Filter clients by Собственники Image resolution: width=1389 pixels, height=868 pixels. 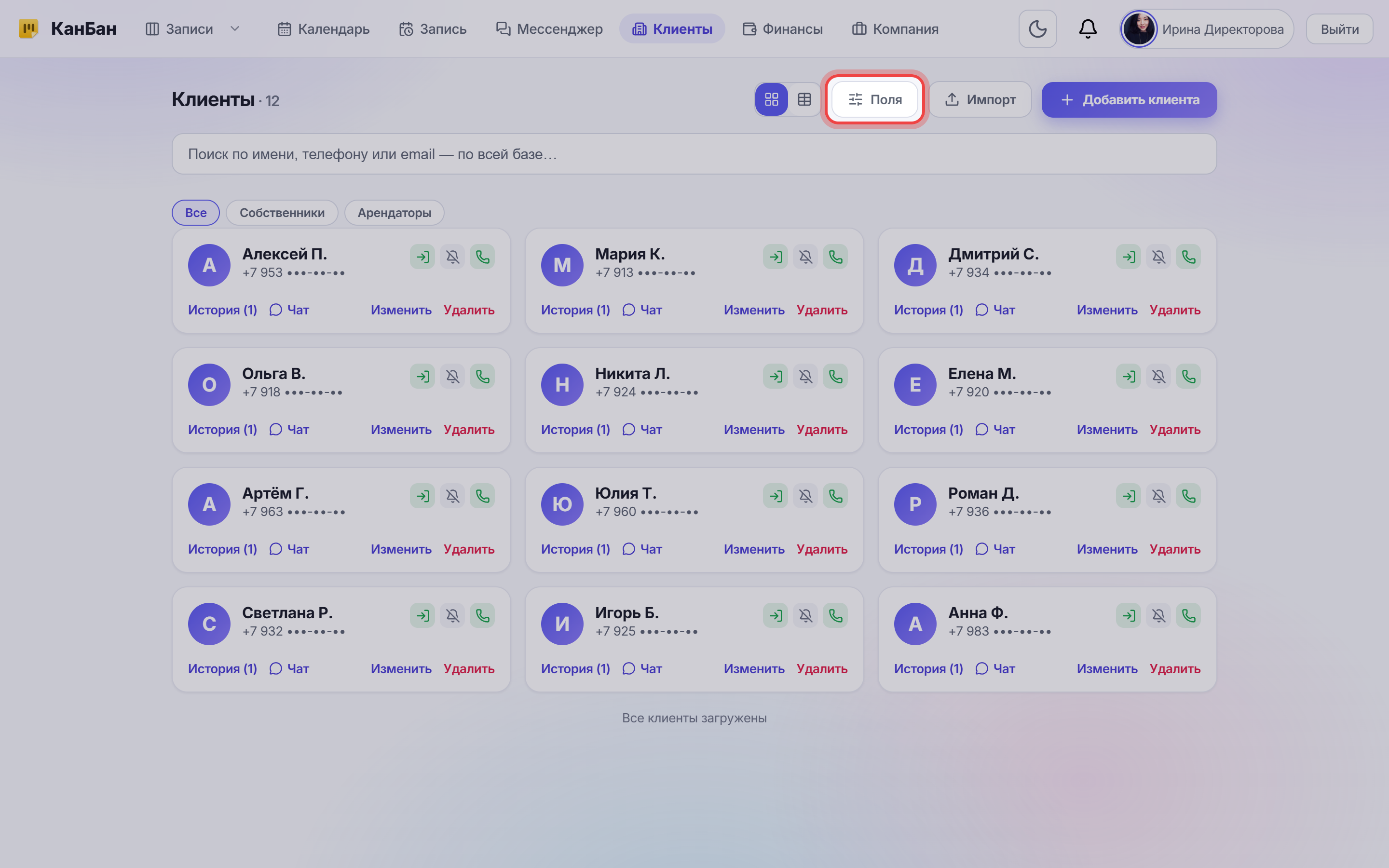pyautogui.click(x=282, y=212)
